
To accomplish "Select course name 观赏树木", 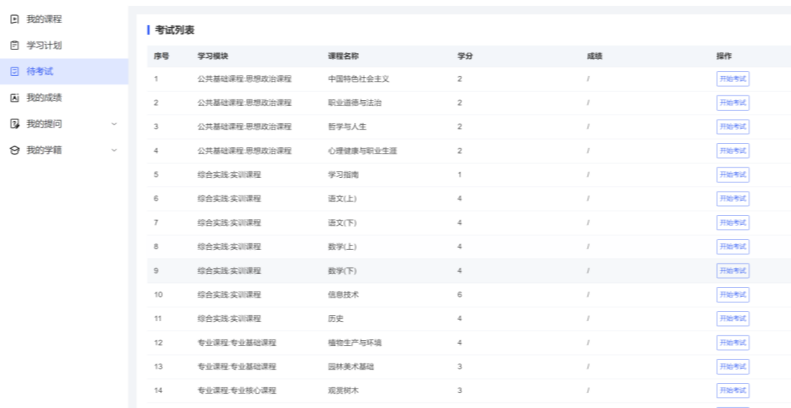I will tap(343, 390).
